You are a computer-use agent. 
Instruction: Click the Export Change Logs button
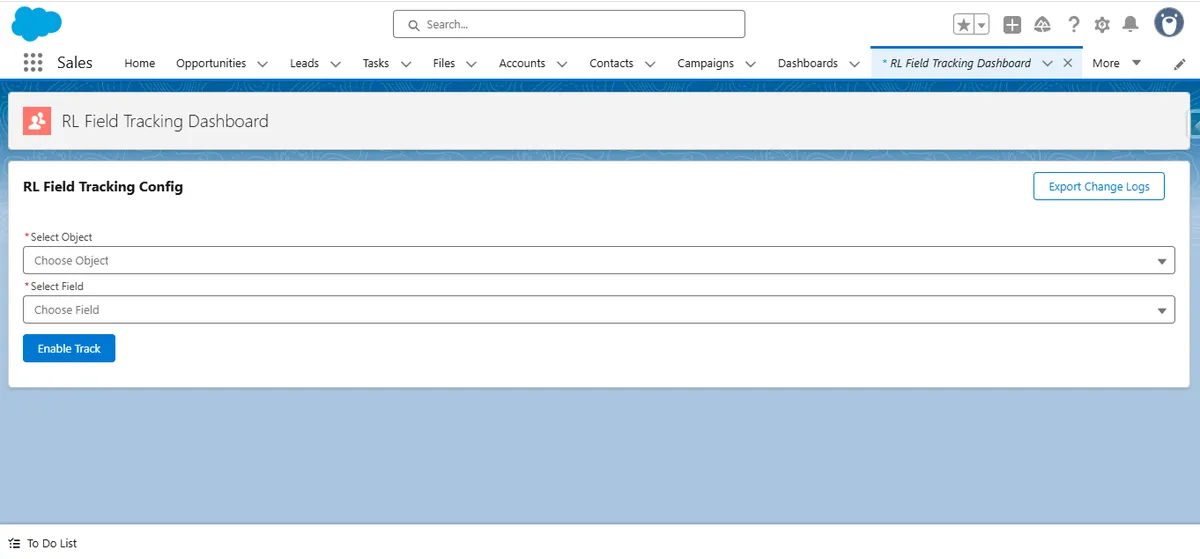click(1099, 186)
